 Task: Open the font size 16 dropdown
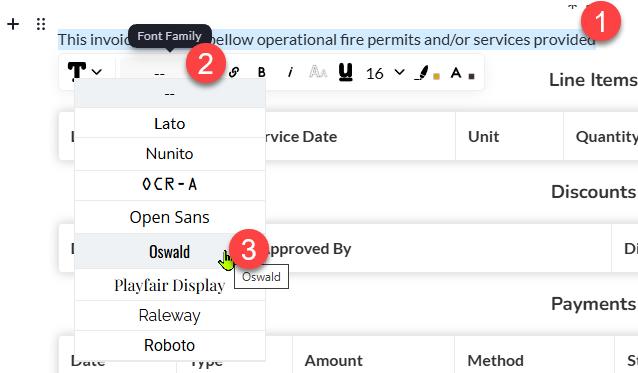tap(385, 73)
